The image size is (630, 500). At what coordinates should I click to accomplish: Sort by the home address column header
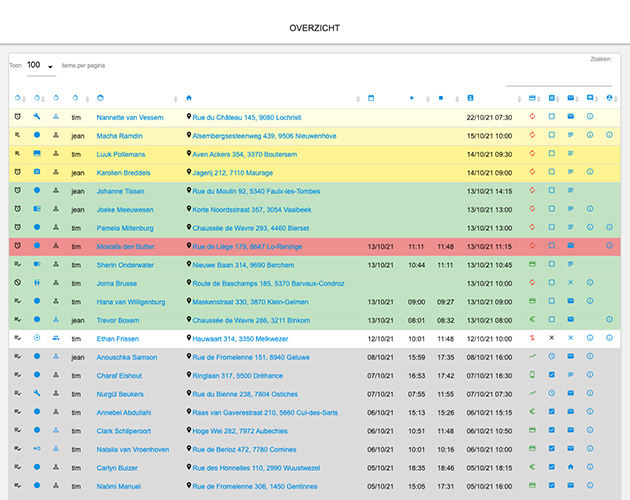coord(189,98)
